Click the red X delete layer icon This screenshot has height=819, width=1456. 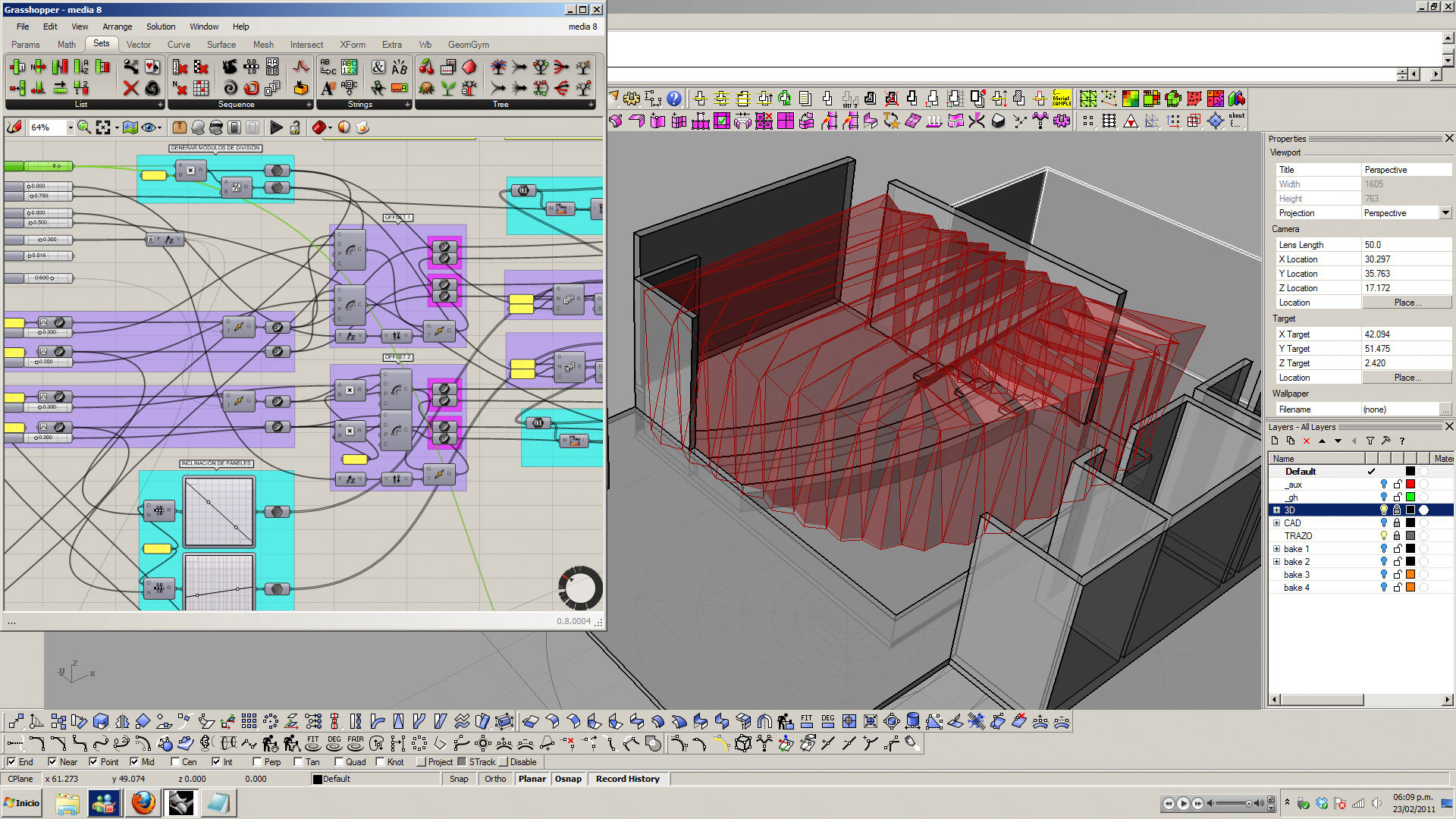point(1307,441)
